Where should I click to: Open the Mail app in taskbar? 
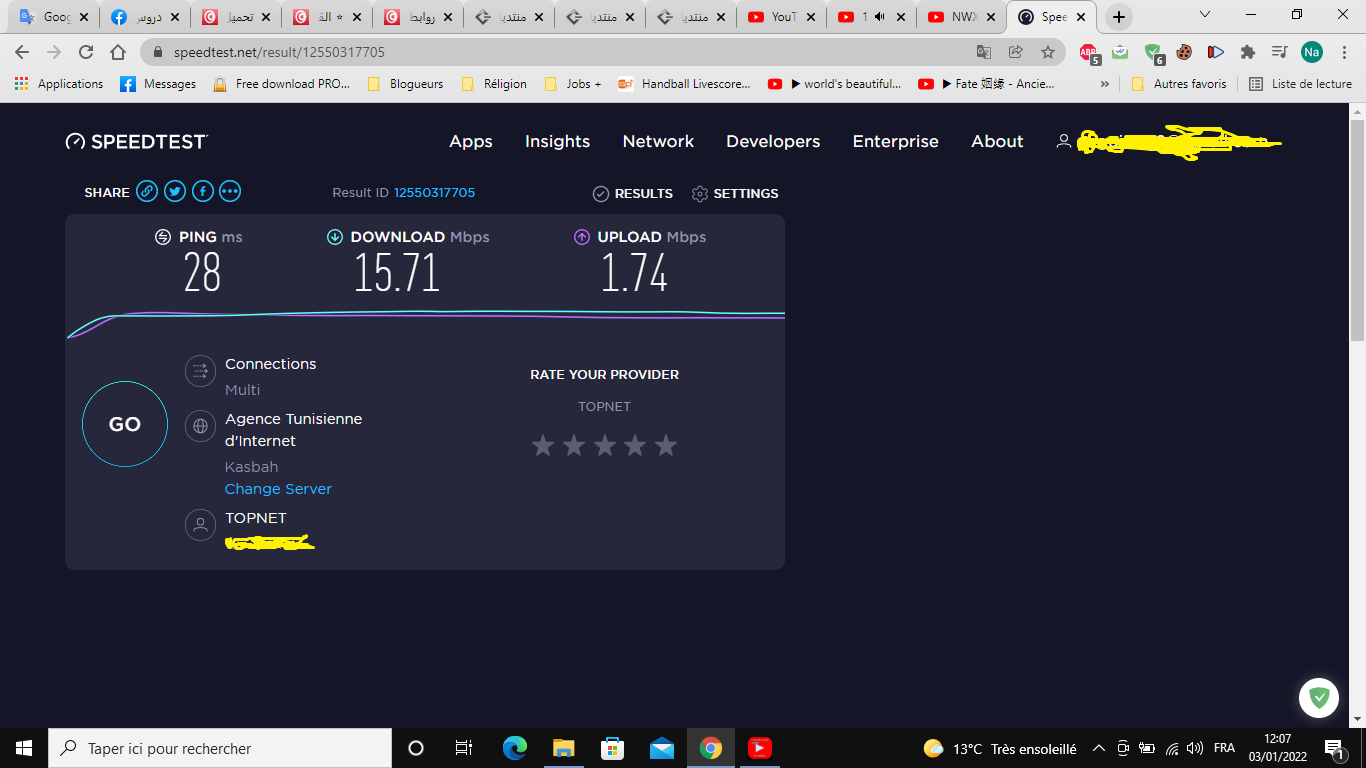[x=661, y=748]
